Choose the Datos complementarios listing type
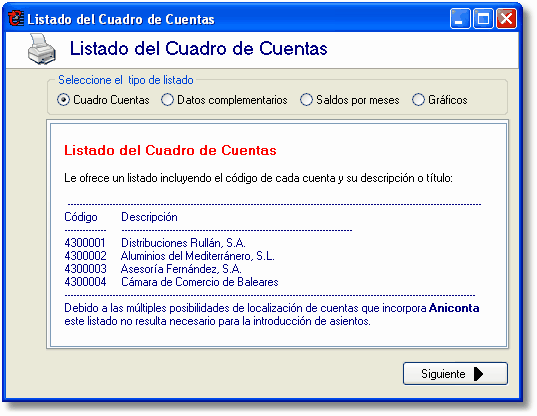 (167, 100)
